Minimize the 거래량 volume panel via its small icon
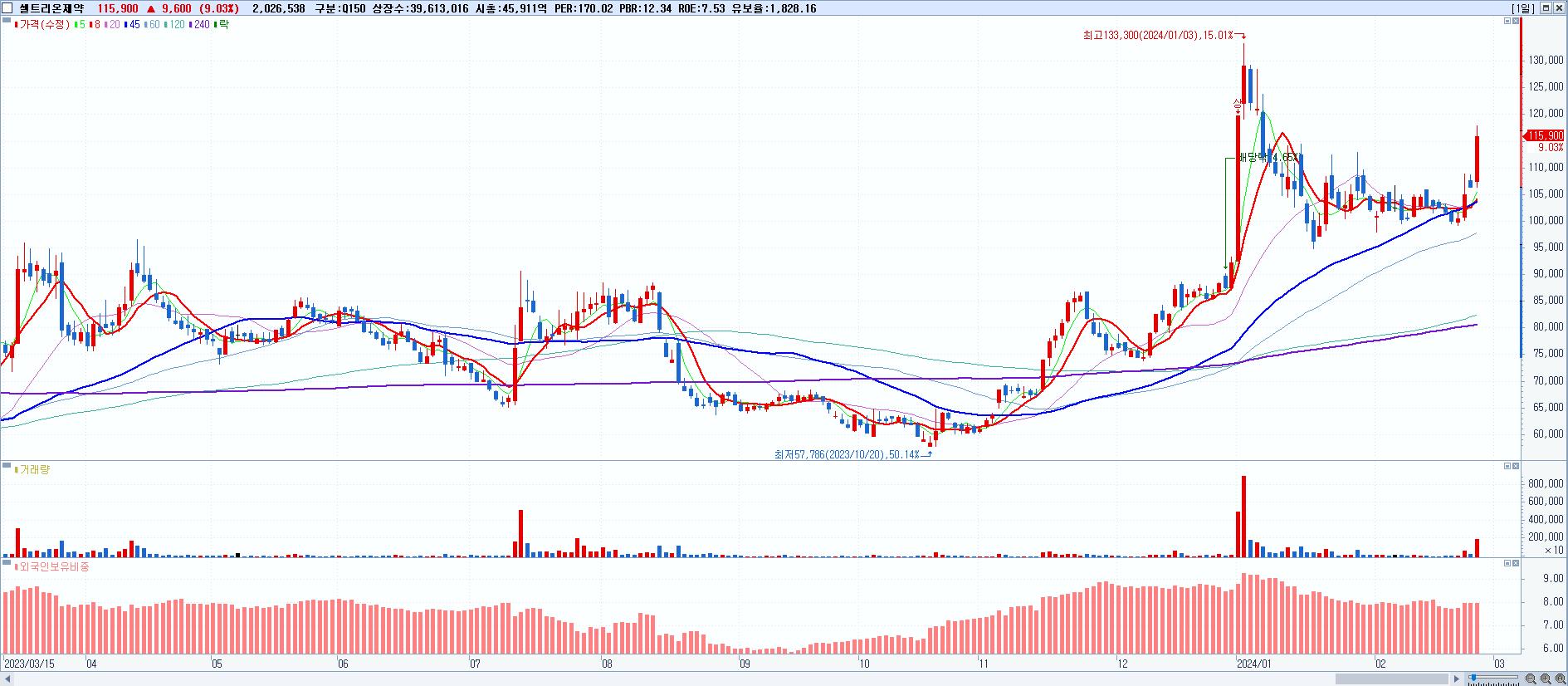Viewport: 1568px width, 686px height. [1507, 466]
